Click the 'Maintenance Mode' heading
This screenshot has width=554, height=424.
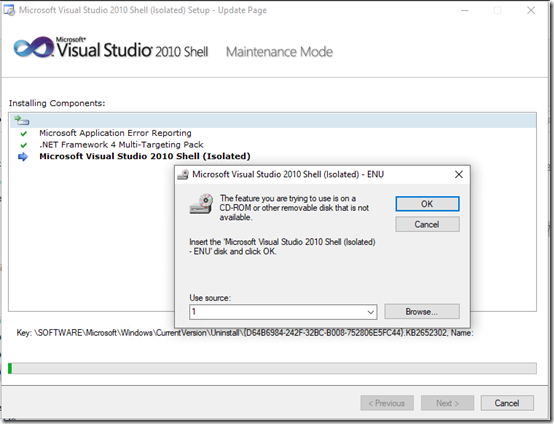point(279,52)
